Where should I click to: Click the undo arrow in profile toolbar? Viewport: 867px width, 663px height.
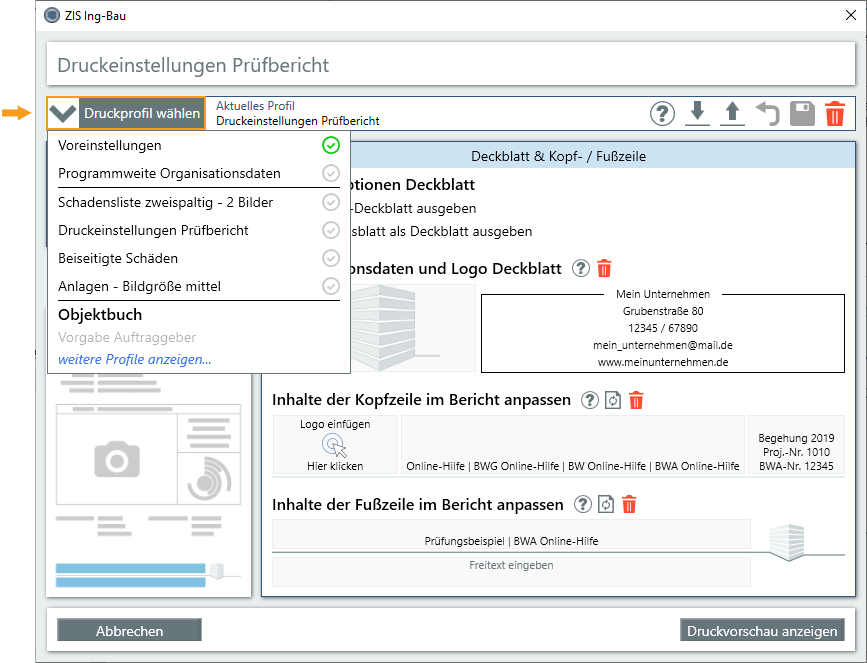pos(768,113)
